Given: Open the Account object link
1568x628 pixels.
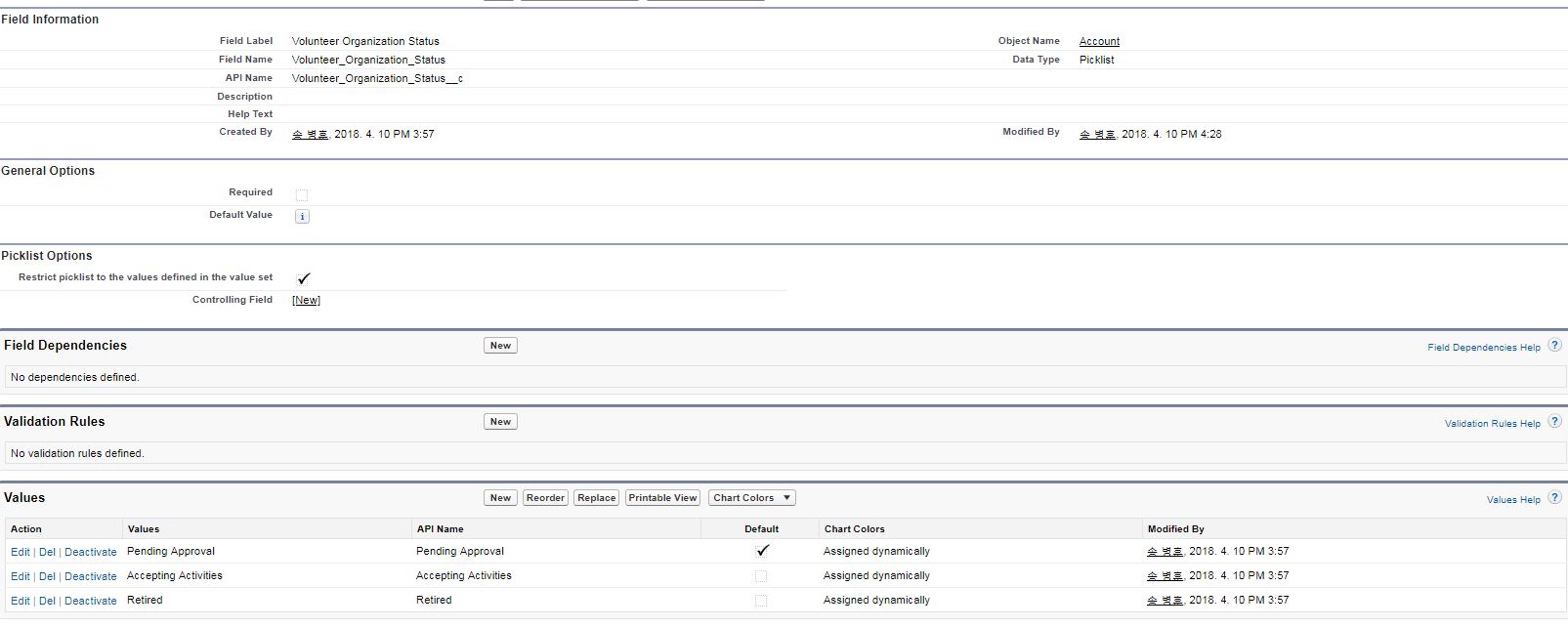Looking at the screenshot, I should (1099, 41).
